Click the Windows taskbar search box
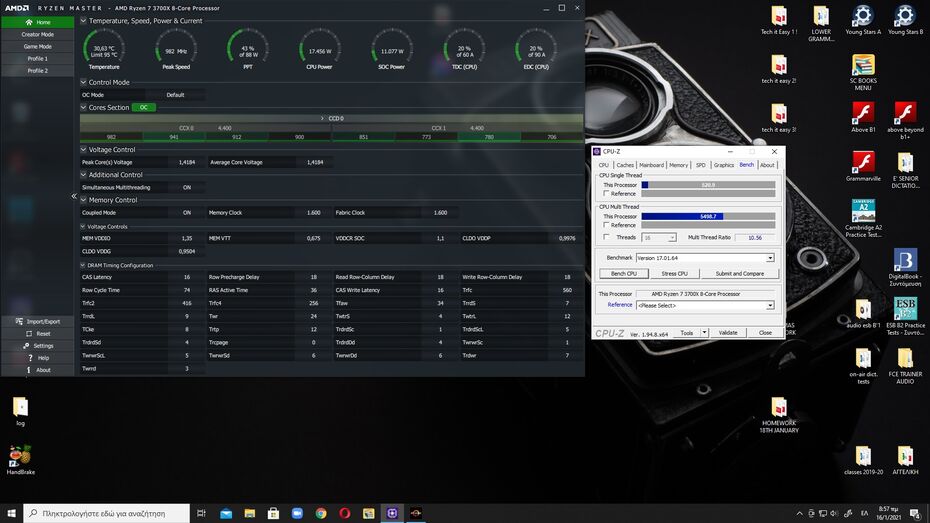The height and width of the screenshot is (523, 930). pos(105,513)
